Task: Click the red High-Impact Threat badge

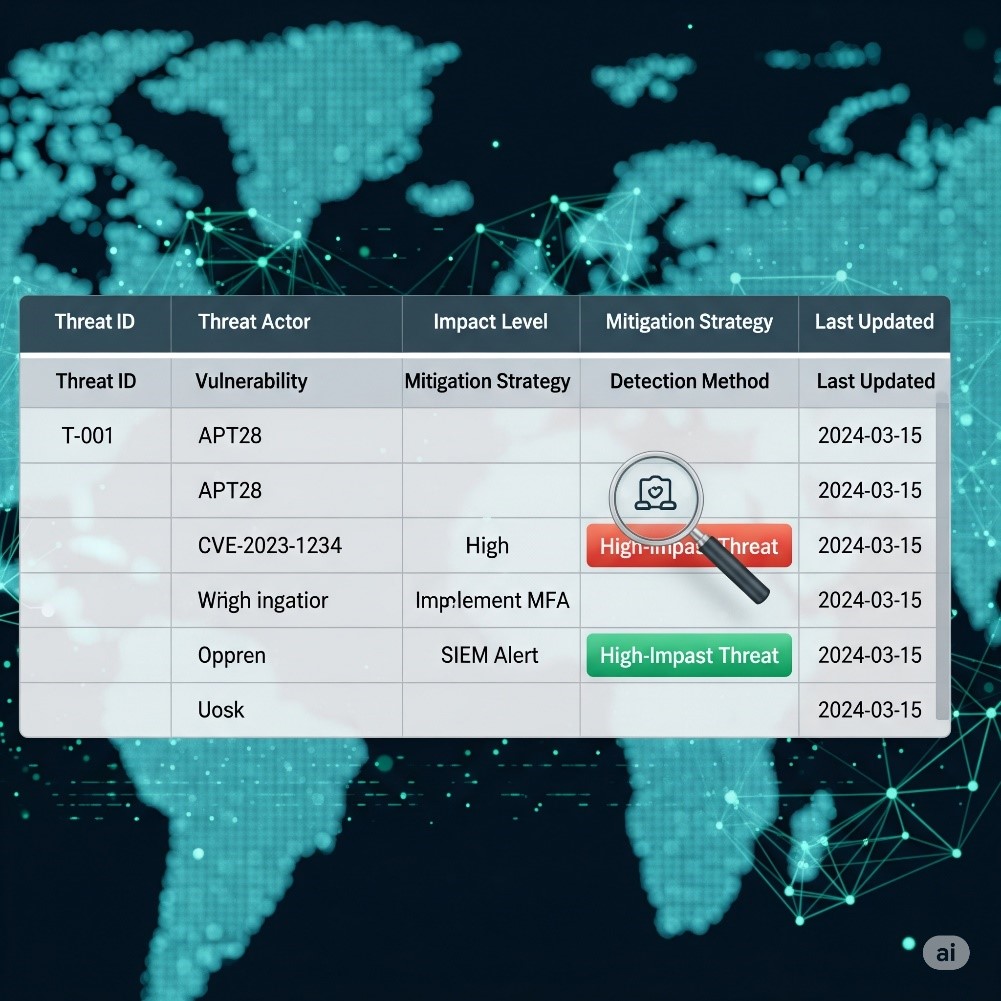Action: tap(689, 547)
